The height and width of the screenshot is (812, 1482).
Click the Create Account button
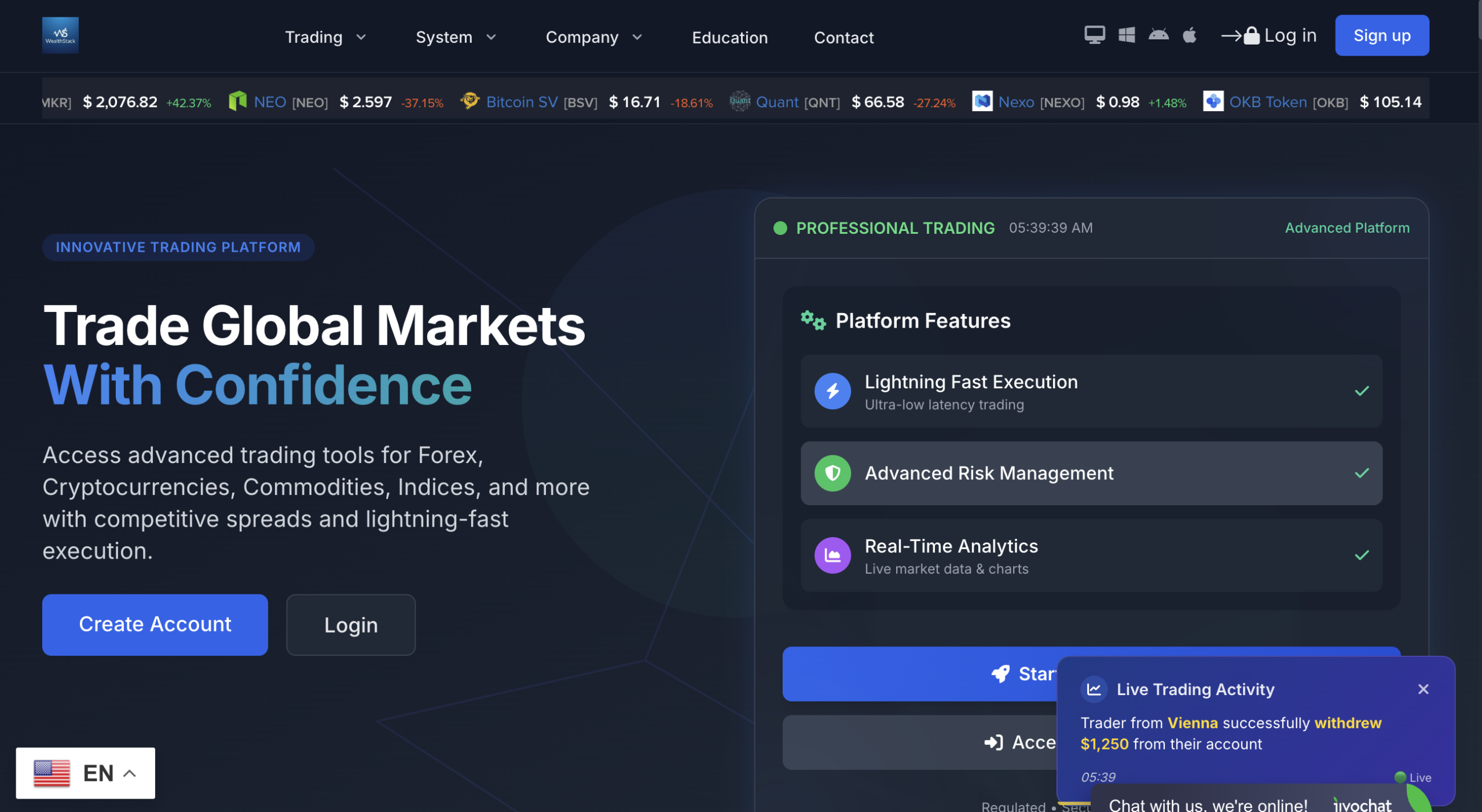(x=155, y=624)
